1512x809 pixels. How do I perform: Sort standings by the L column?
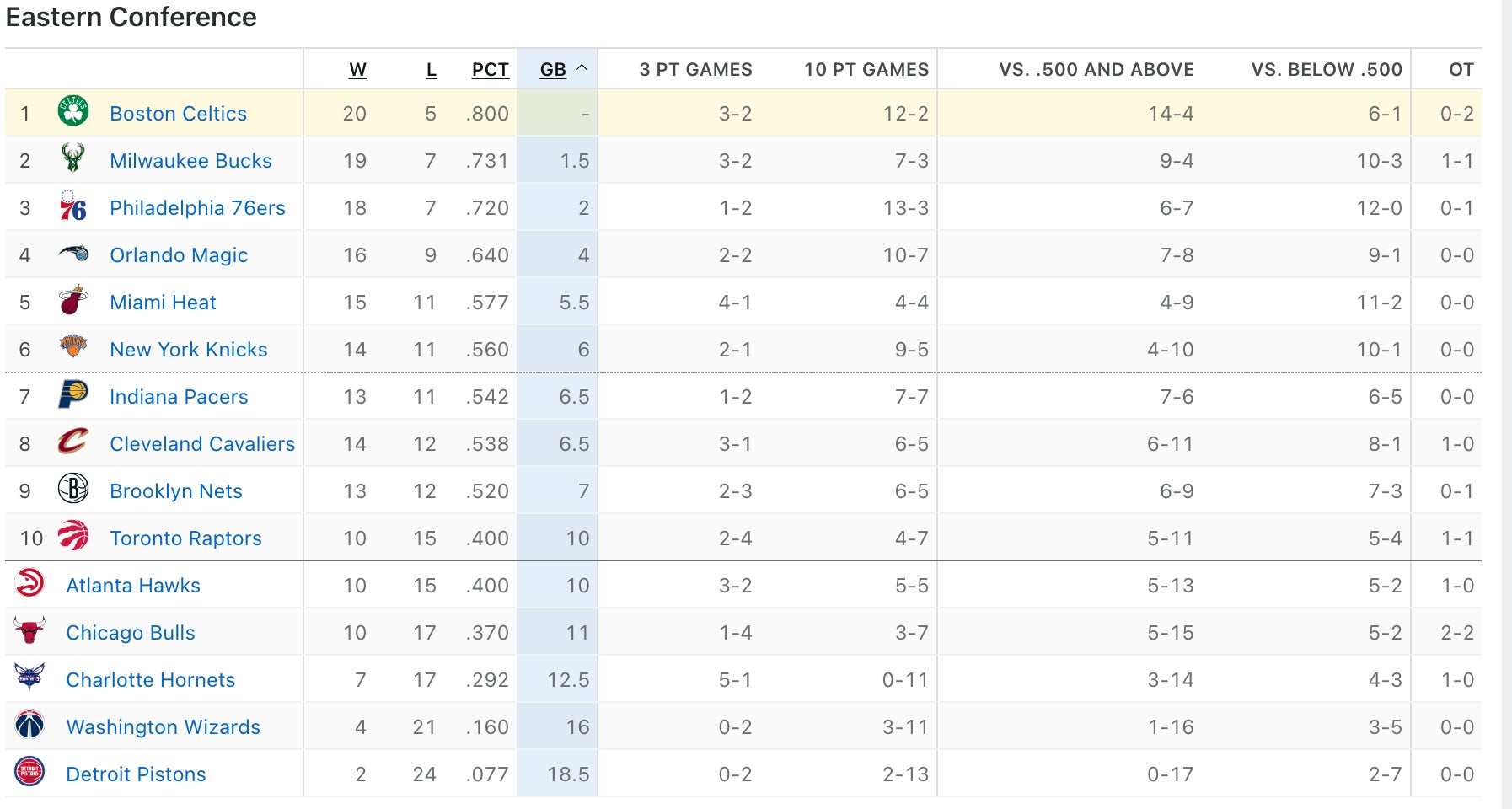pos(431,70)
